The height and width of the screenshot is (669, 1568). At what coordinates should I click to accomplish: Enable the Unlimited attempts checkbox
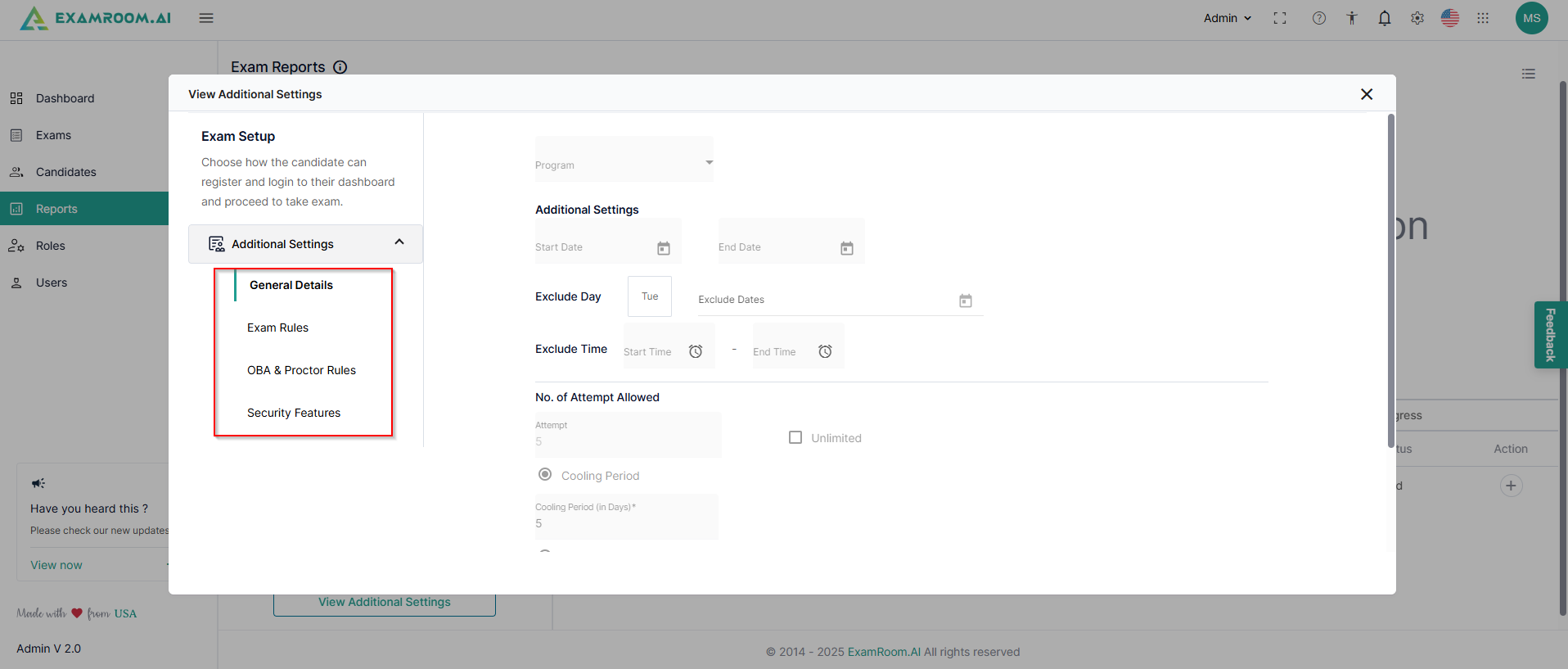795,437
